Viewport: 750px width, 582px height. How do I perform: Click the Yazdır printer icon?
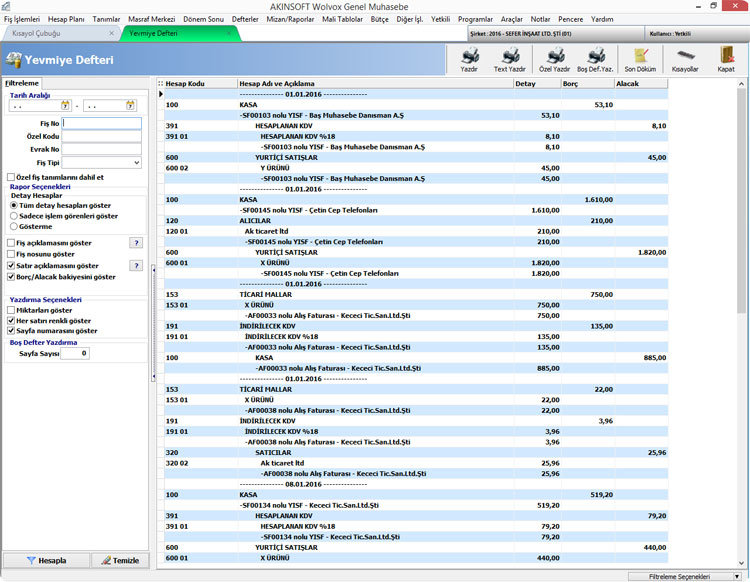click(x=470, y=56)
